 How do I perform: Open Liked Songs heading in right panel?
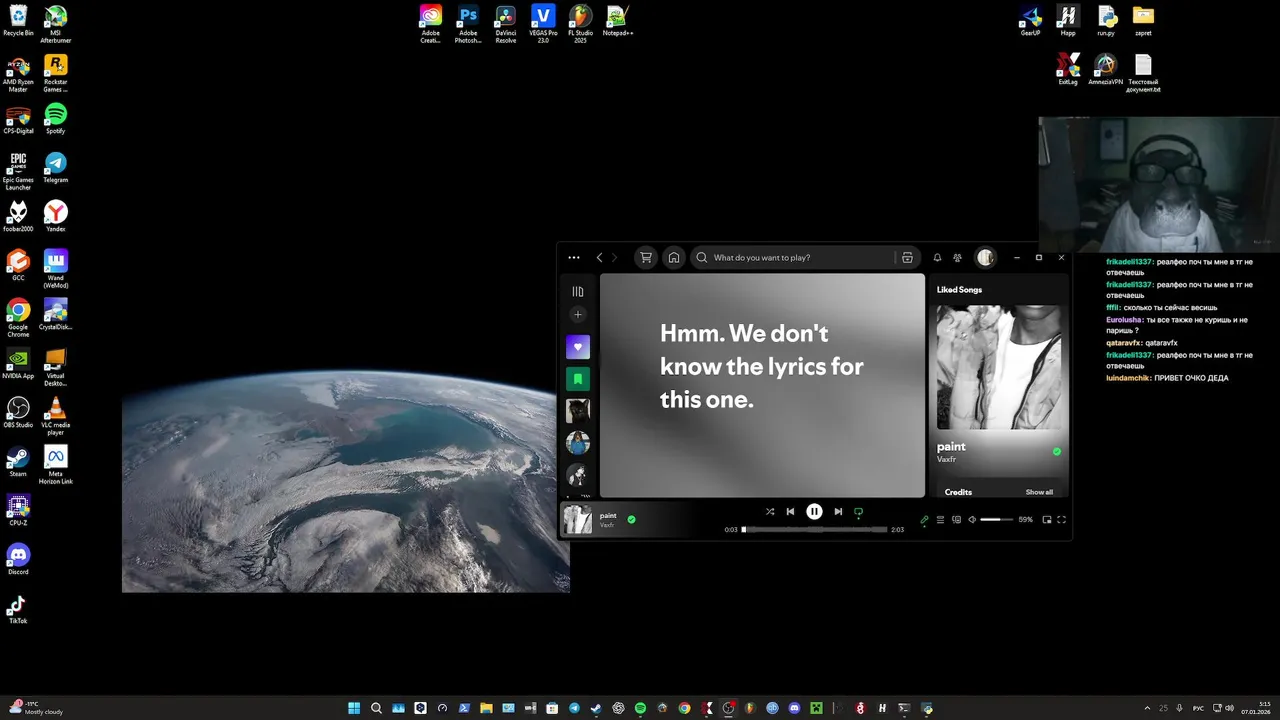(959, 290)
